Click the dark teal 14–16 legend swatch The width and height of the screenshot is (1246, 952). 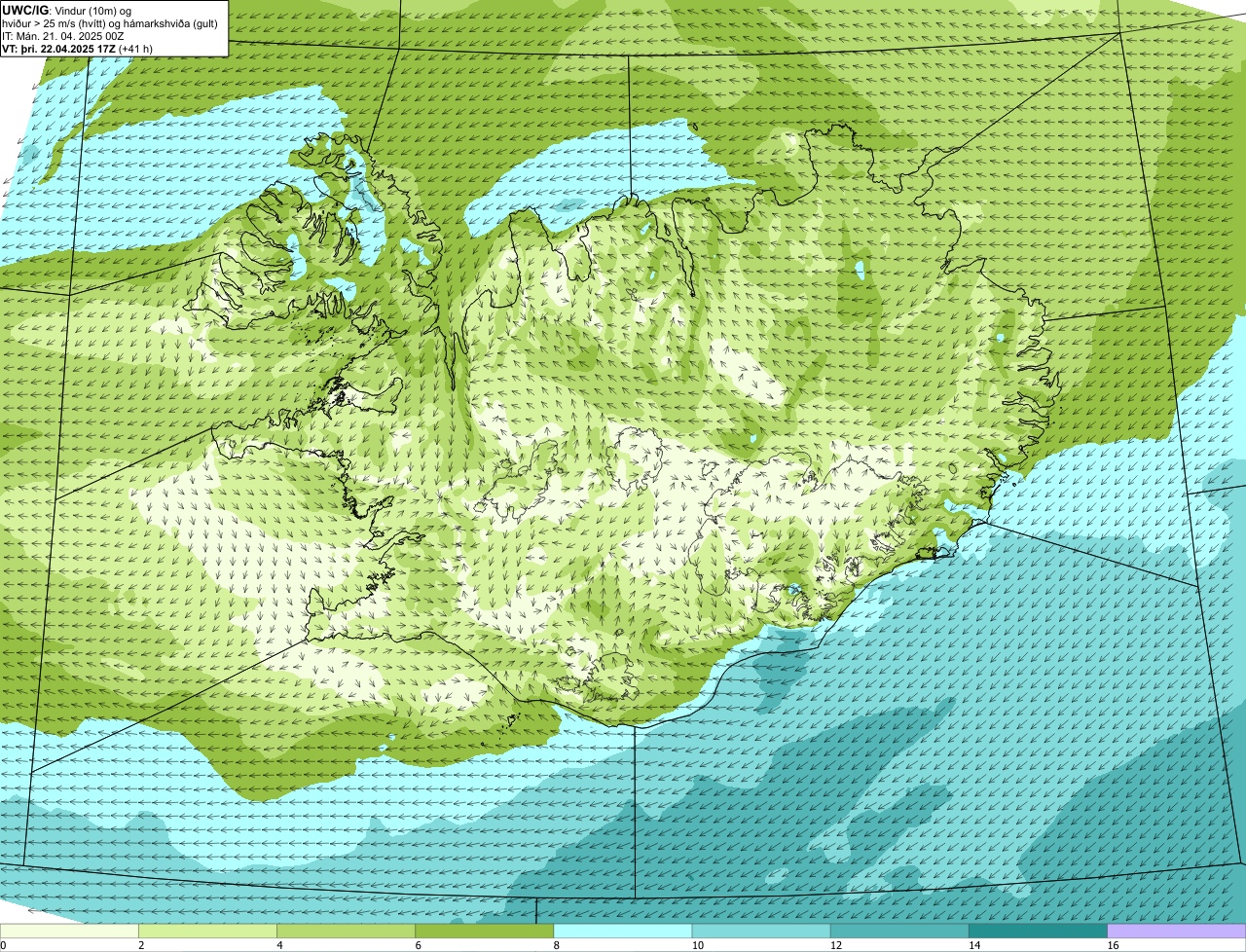(x=1039, y=931)
